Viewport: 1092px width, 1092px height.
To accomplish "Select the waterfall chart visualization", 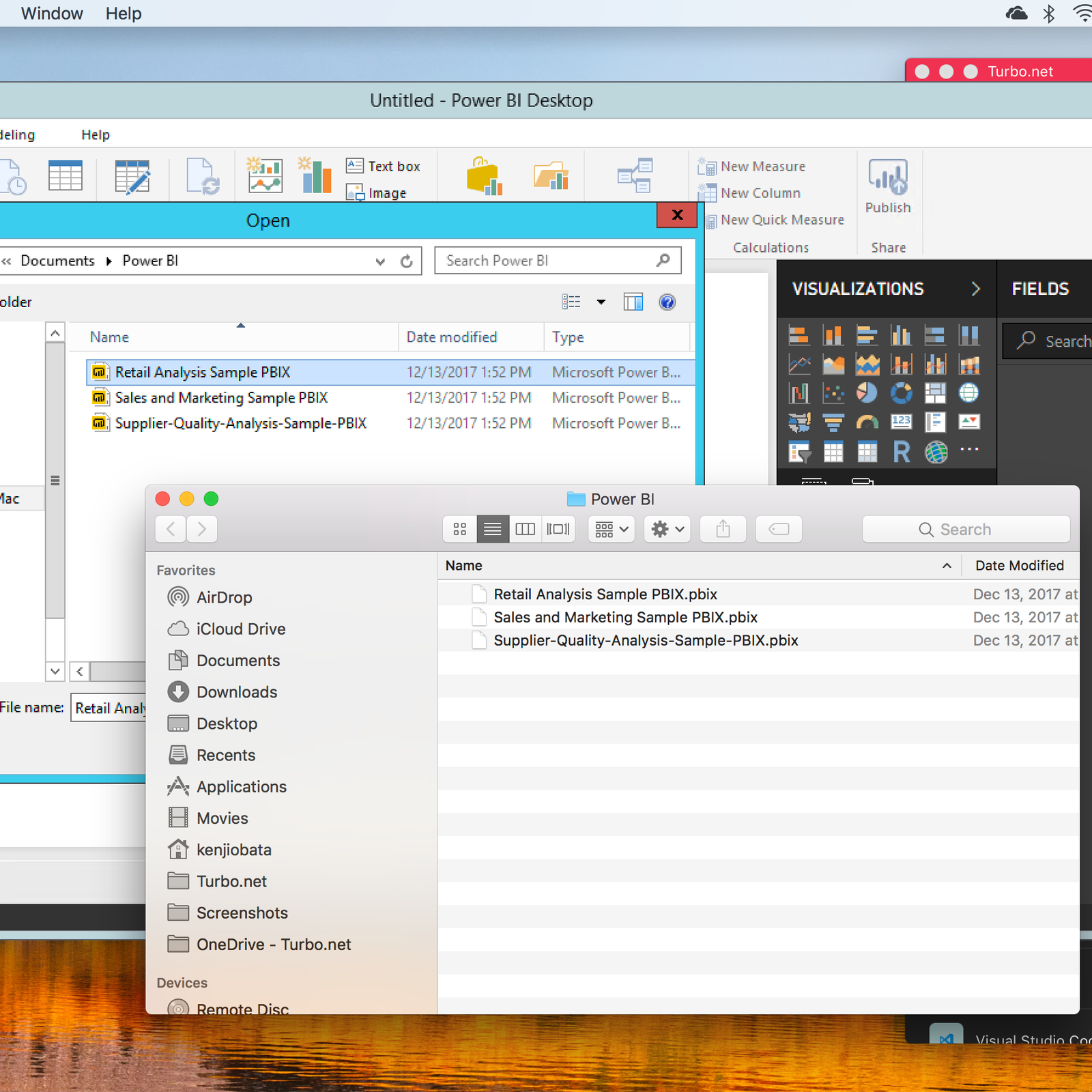I will click(x=799, y=393).
